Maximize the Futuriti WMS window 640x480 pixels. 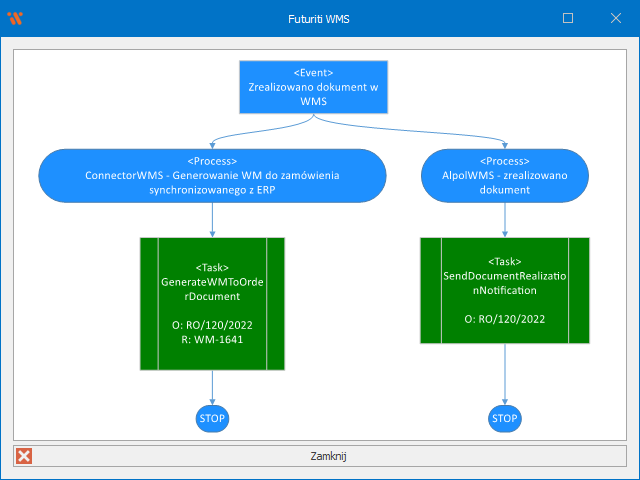pos(568,18)
